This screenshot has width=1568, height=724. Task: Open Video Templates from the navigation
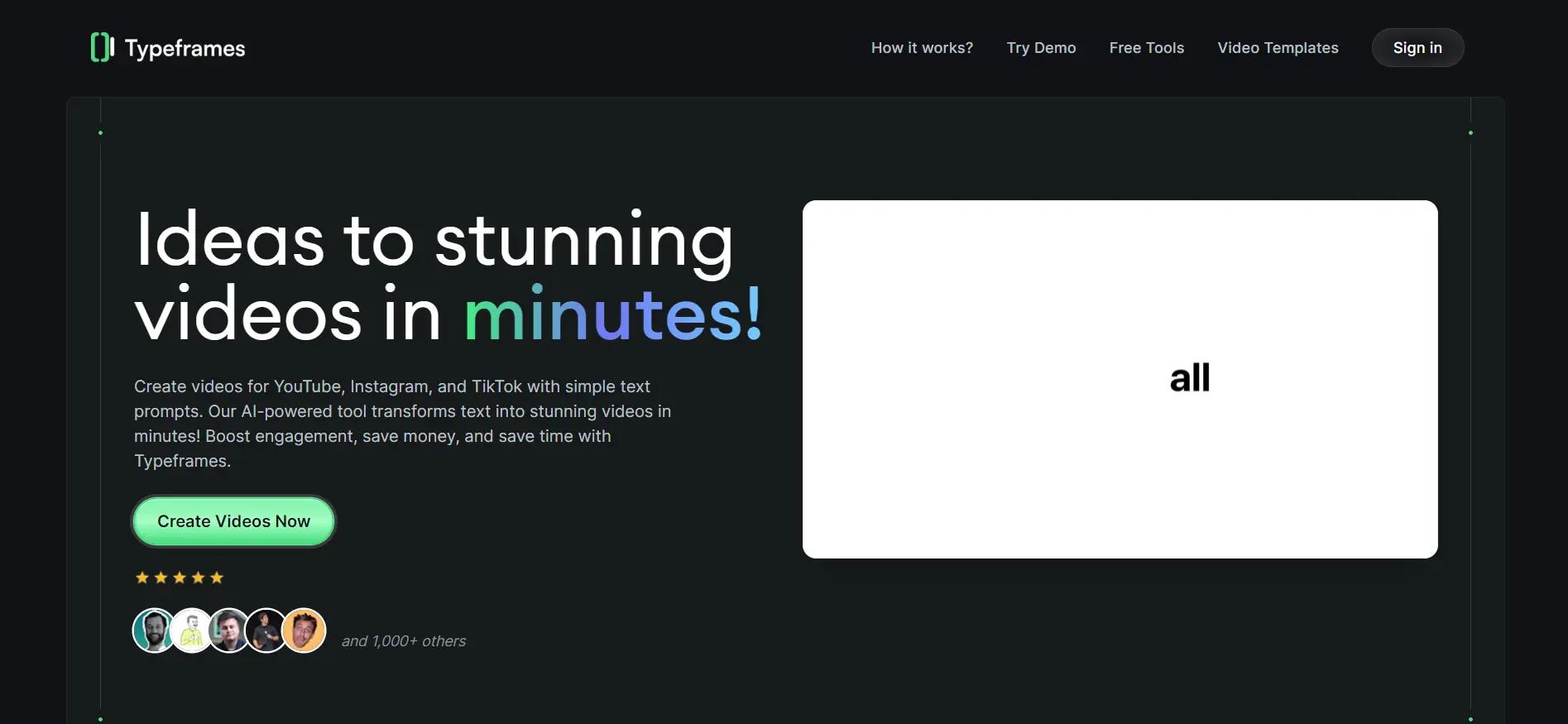[1278, 48]
